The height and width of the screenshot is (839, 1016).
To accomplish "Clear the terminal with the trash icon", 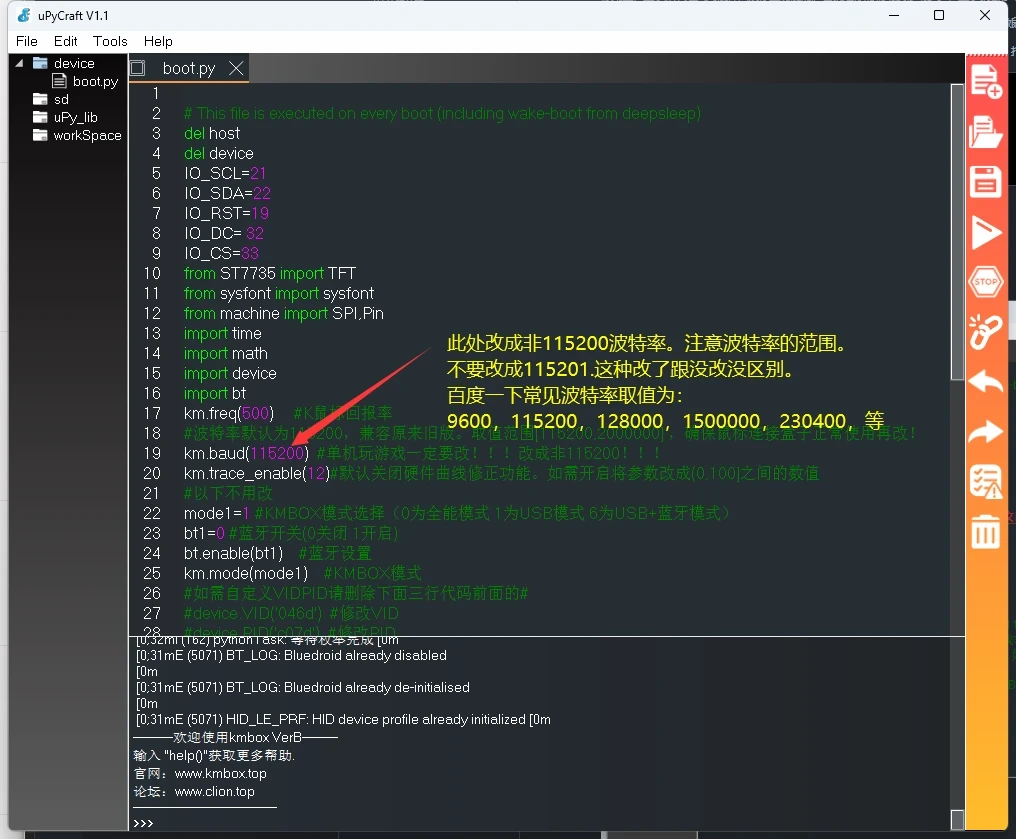I will click(x=986, y=532).
